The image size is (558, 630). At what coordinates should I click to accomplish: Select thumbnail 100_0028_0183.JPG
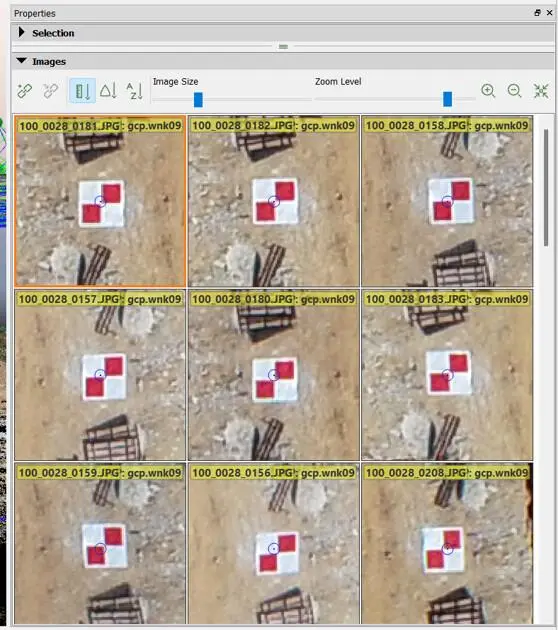pyautogui.click(x=447, y=375)
